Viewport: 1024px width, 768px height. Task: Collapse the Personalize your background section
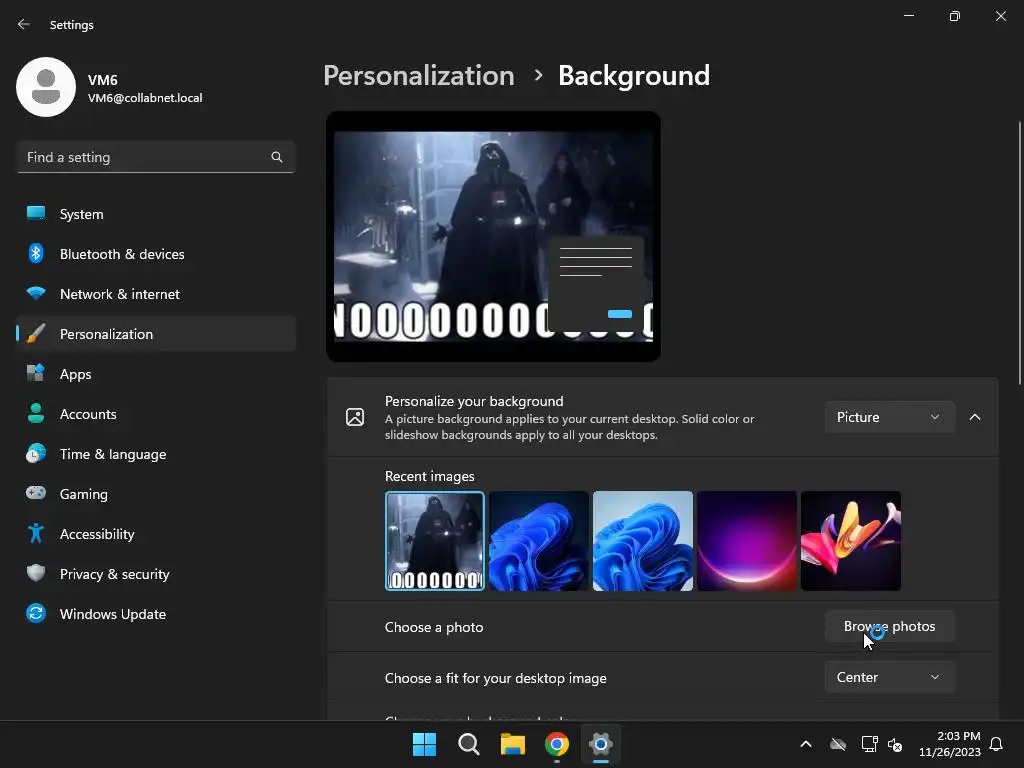coord(975,417)
